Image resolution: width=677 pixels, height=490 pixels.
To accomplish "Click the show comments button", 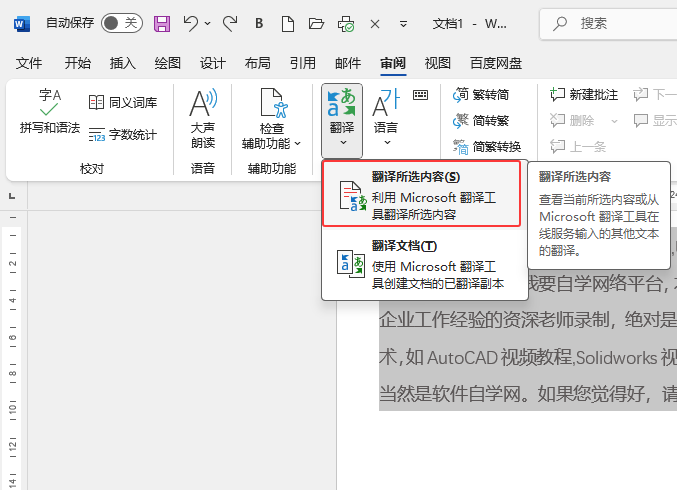I will (655, 120).
